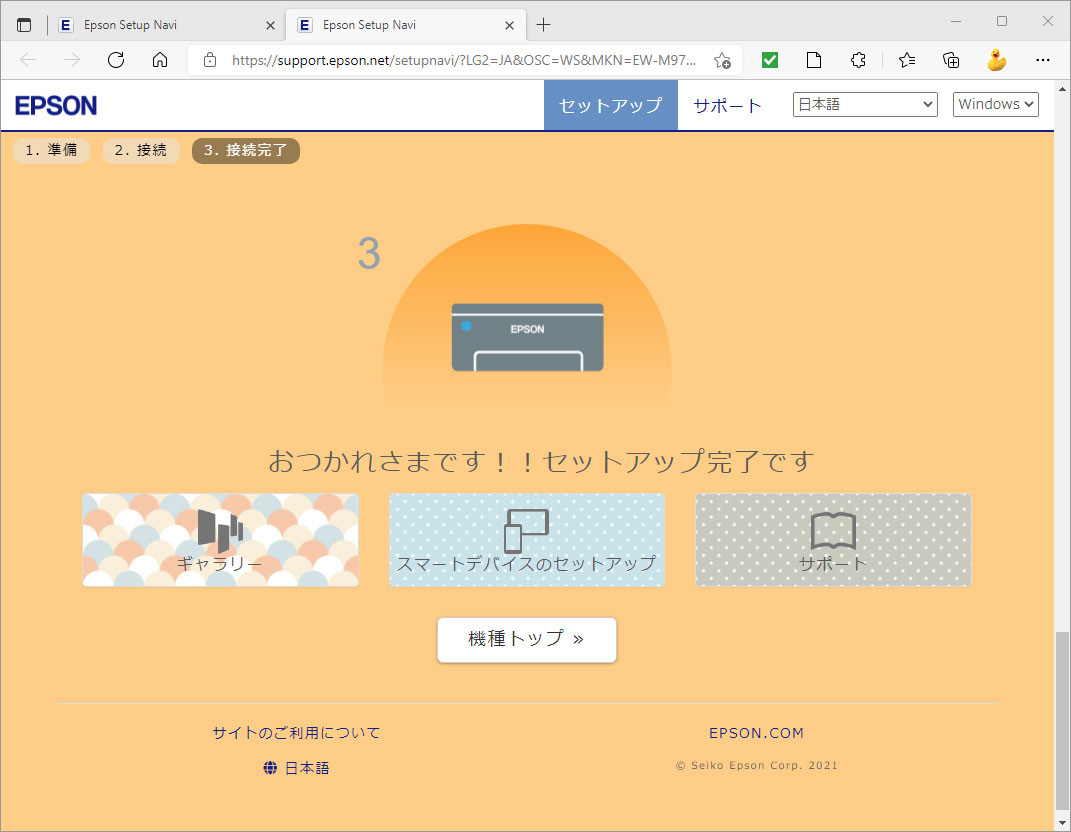Viewport: 1071px width, 832px height.
Task: Open the Favorites list icon
Action: pos(907,60)
